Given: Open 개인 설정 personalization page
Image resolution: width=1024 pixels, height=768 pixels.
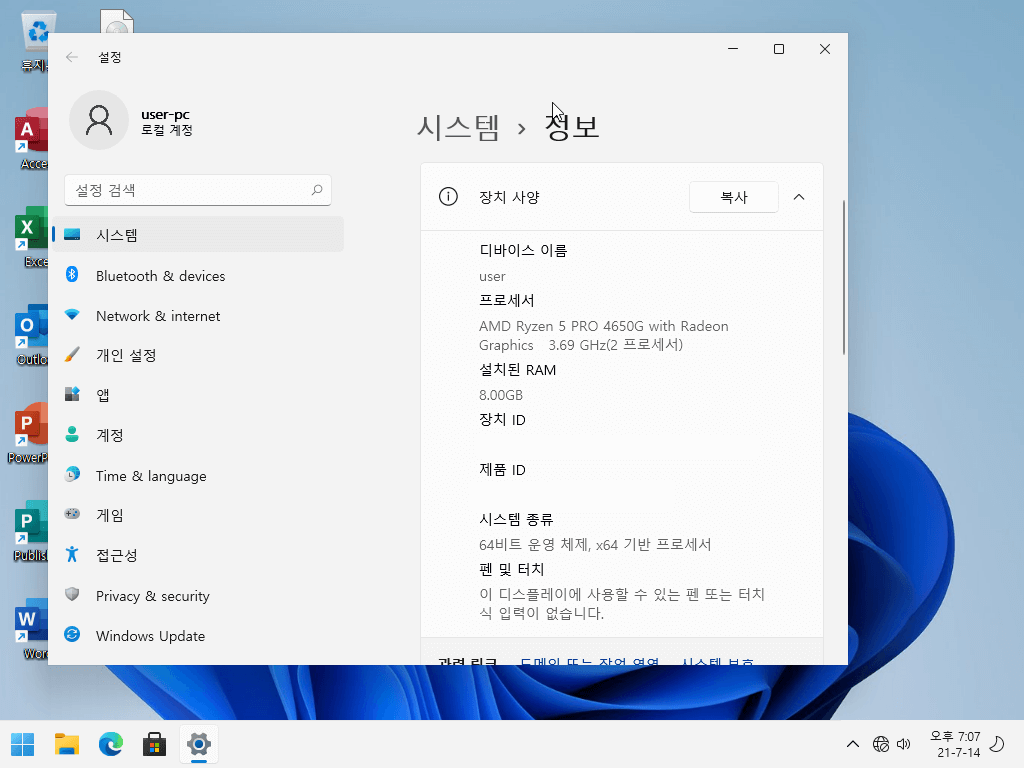Looking at the screenshot, I should point(198,355).
